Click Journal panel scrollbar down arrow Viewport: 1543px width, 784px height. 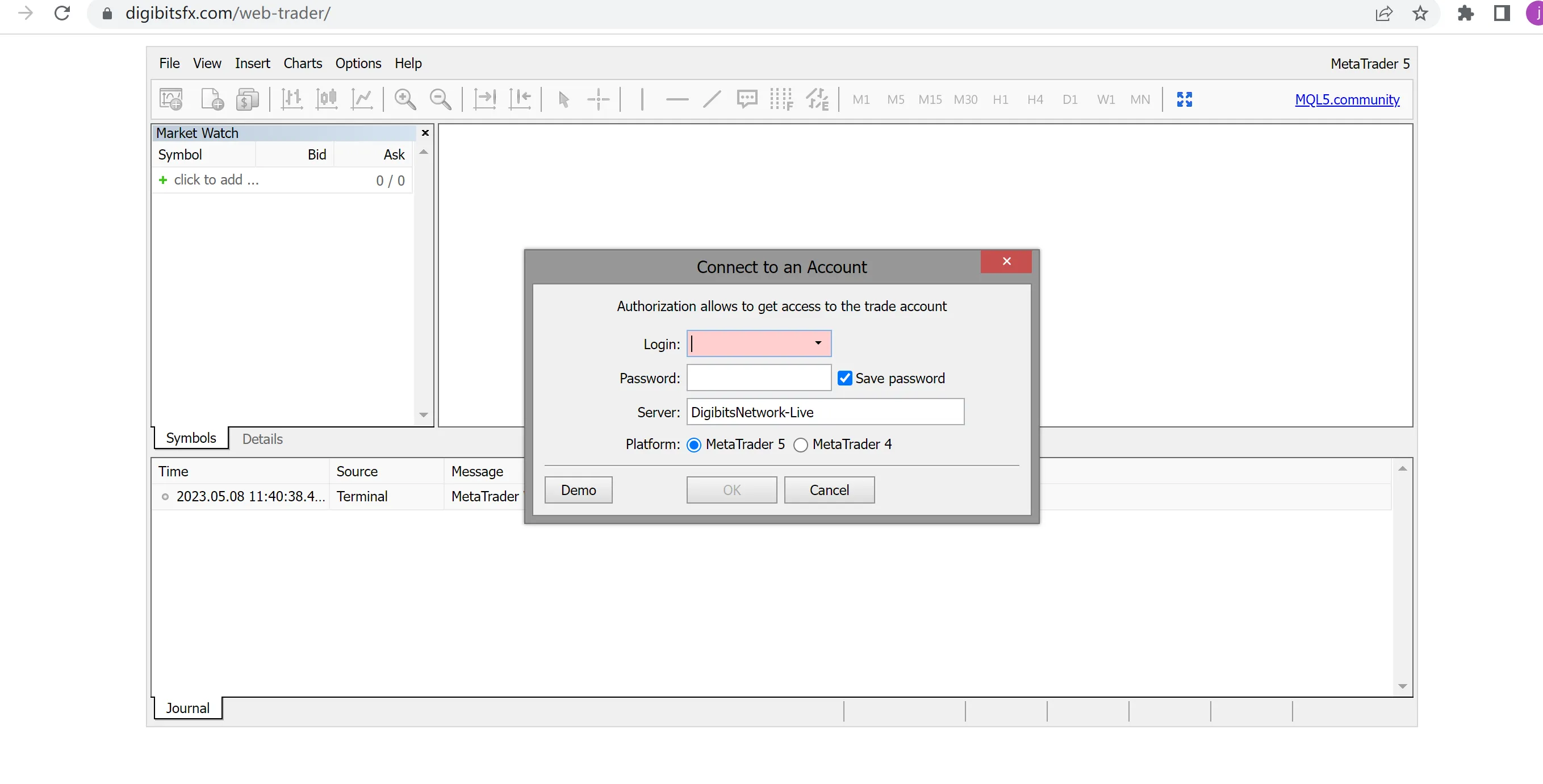(x=1402, y=686)
